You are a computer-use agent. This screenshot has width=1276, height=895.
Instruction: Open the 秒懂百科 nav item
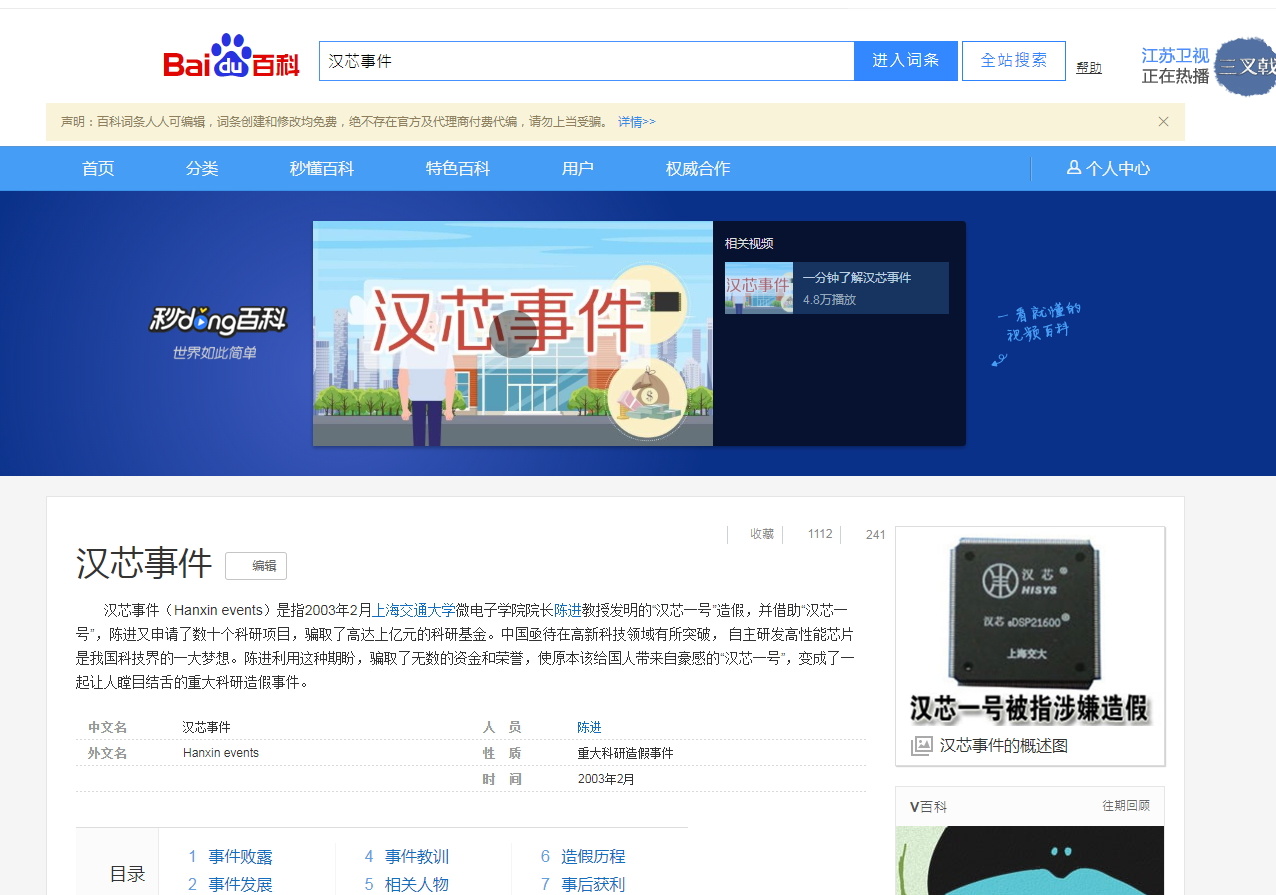tap(322, 169)
